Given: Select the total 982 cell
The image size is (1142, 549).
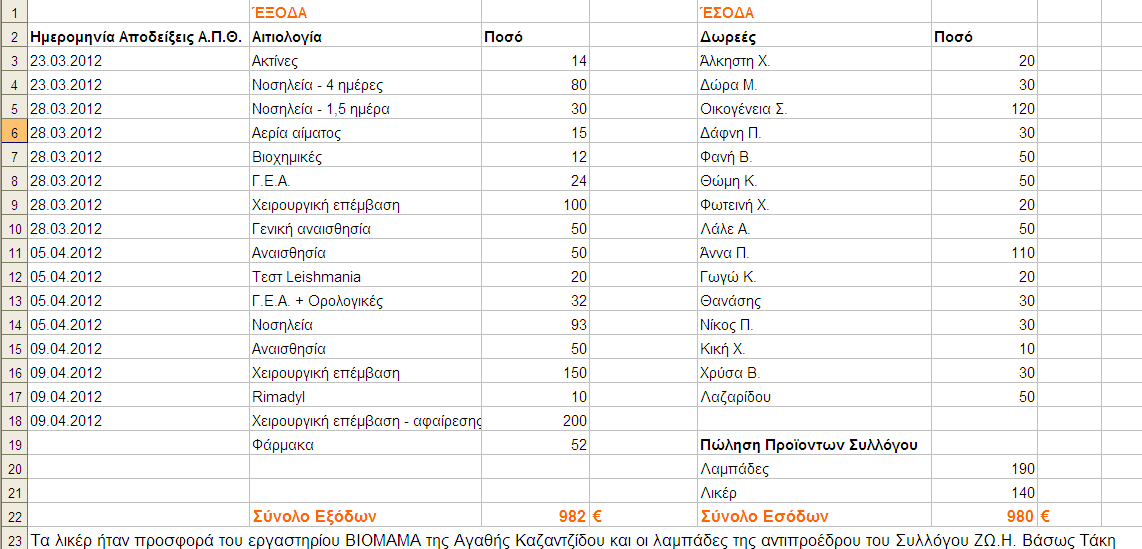Looking at the screenshot, I should [535, 517].
